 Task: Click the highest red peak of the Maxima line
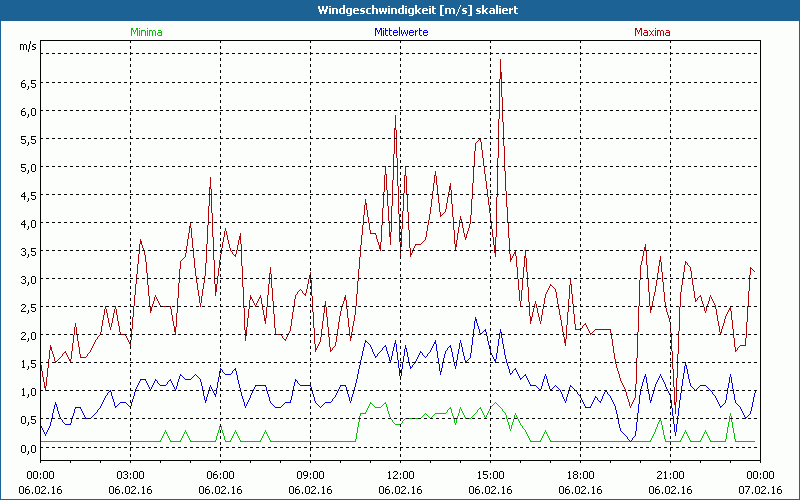[500, 60]
